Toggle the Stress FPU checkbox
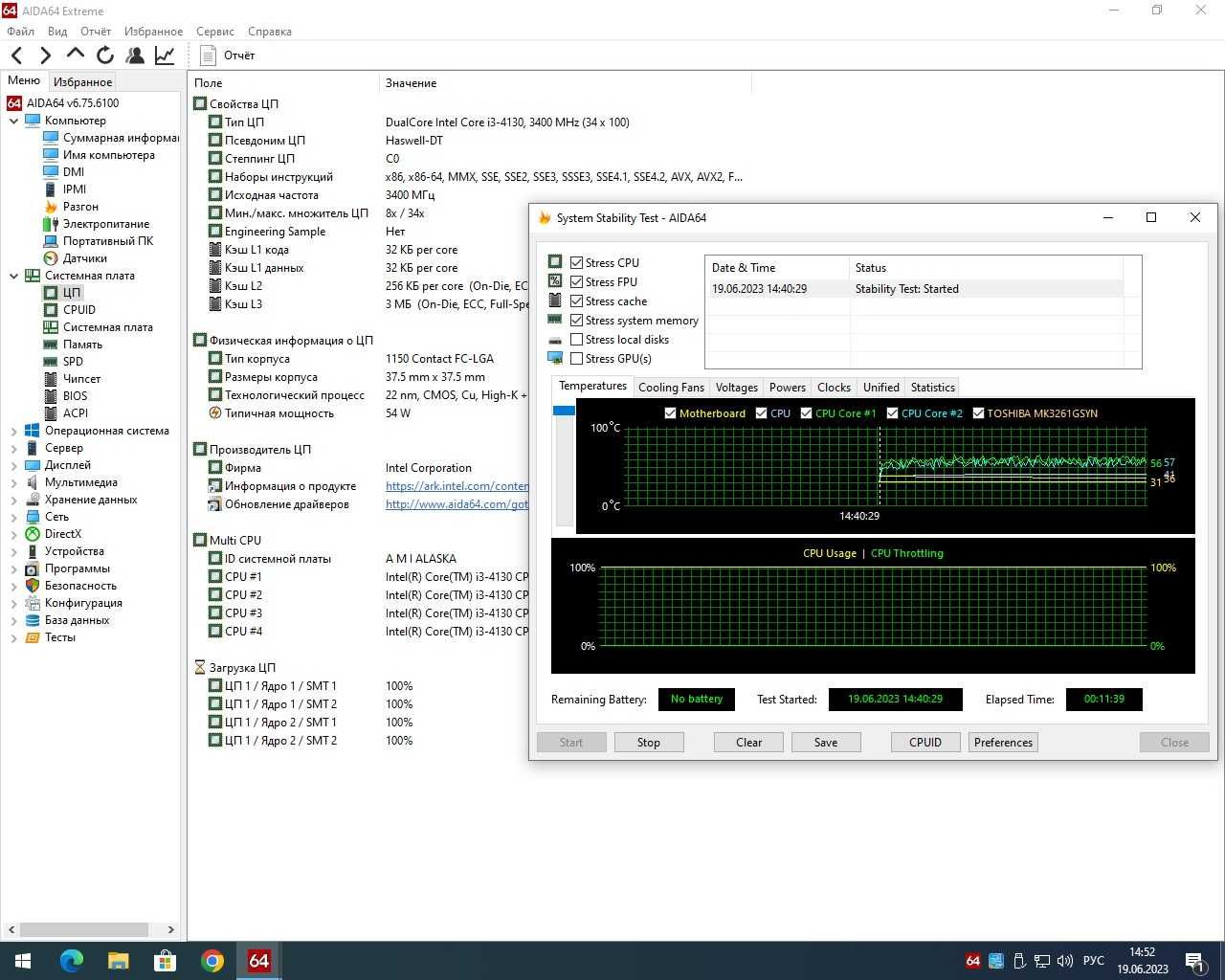Viewport: 1225px width, 980px height. pos(577,281)
